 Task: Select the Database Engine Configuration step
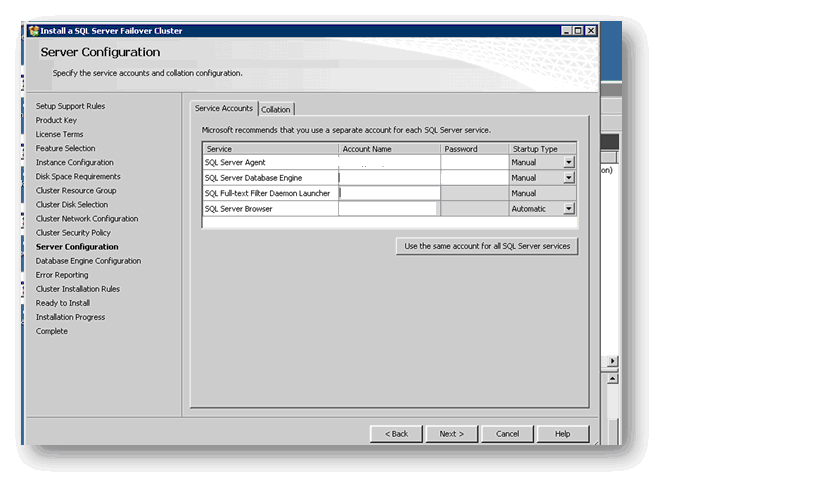[x=88, y=261]
